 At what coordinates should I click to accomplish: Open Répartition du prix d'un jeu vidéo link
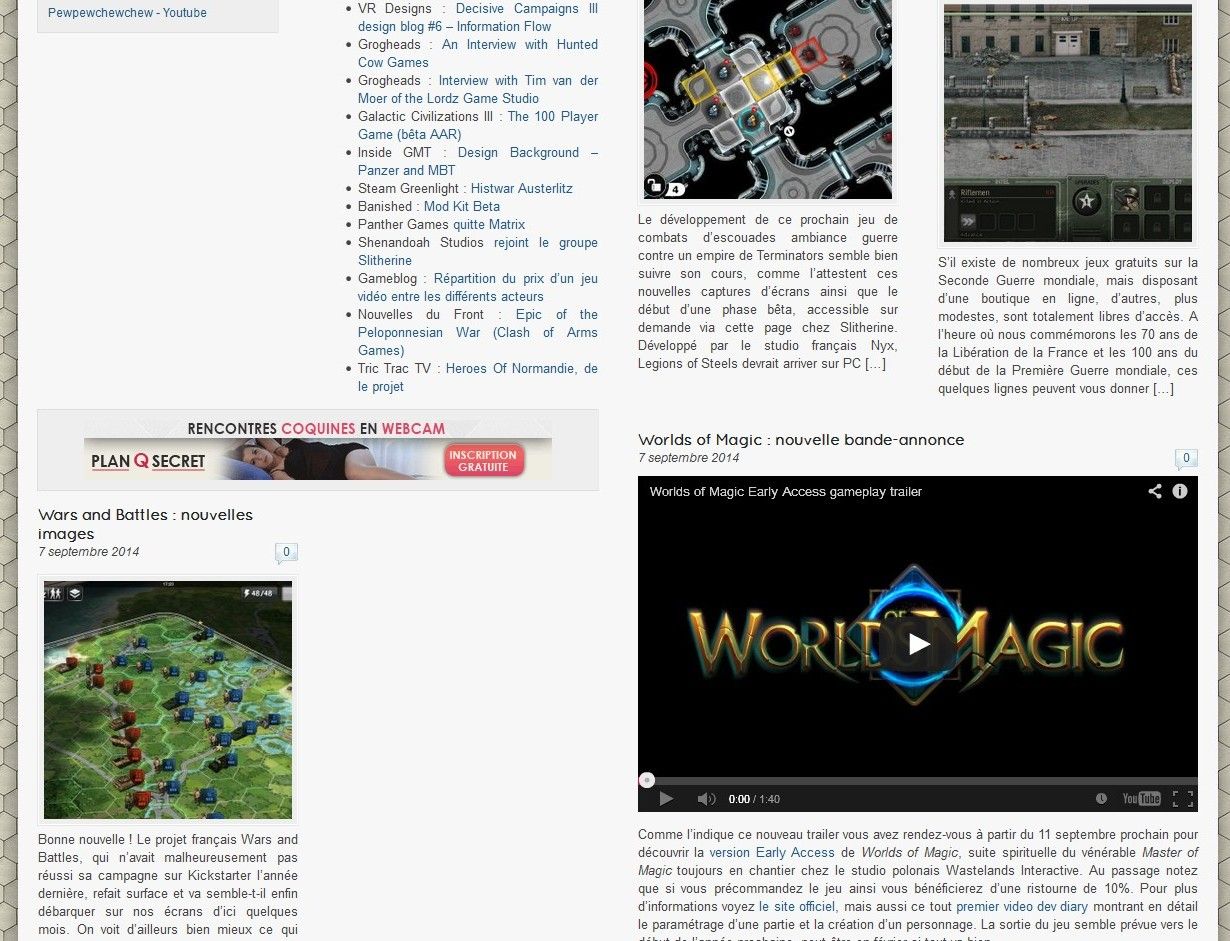[x=478, y=287]
